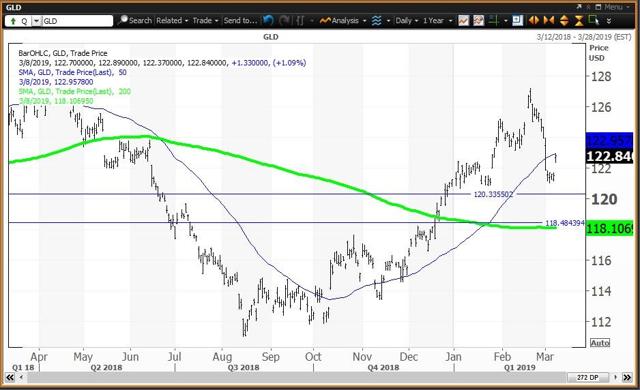The width and height of the screenshot is (640, 390).
Task: Click the scrollbar single right arrow
Action: (x=615, y=378)
